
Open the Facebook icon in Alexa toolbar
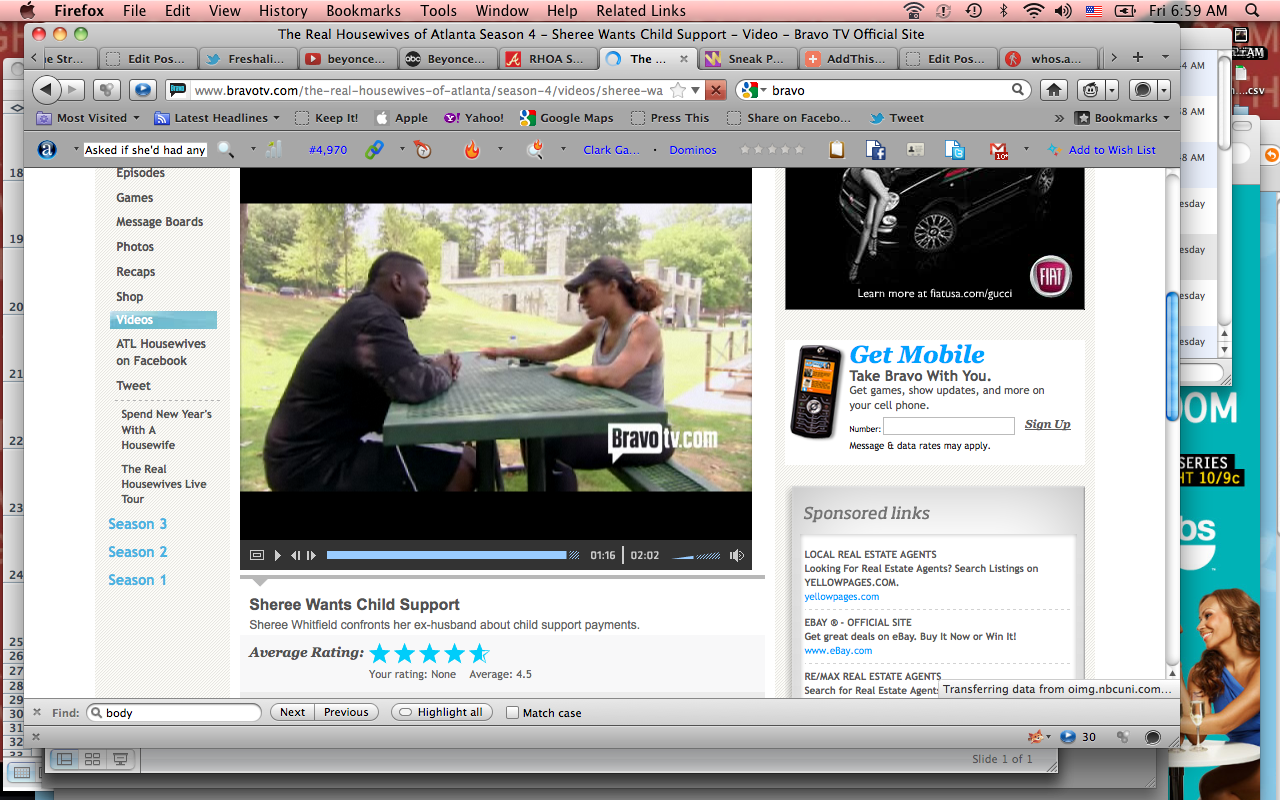[x=876, y=150]
